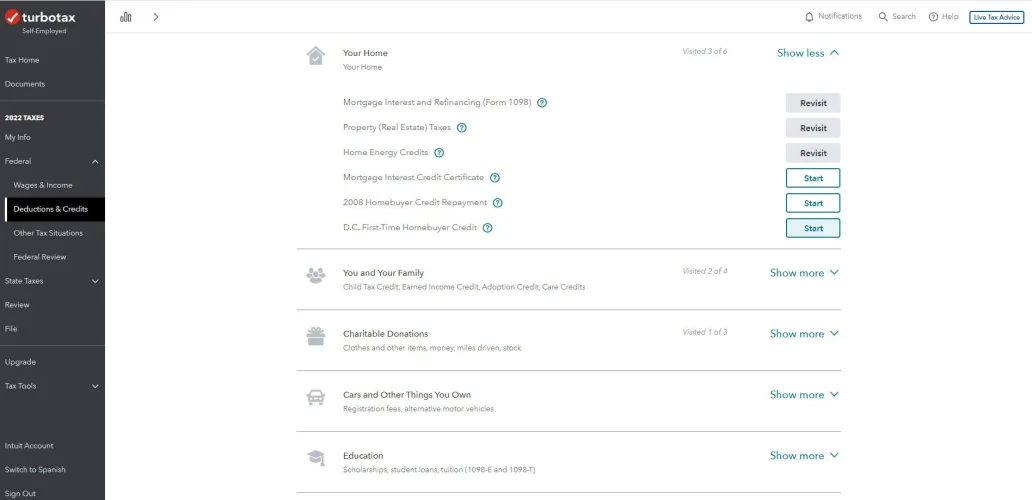Go to Wages & Income
This screenshot has width=1032, height=500.
tap(43, 185)
